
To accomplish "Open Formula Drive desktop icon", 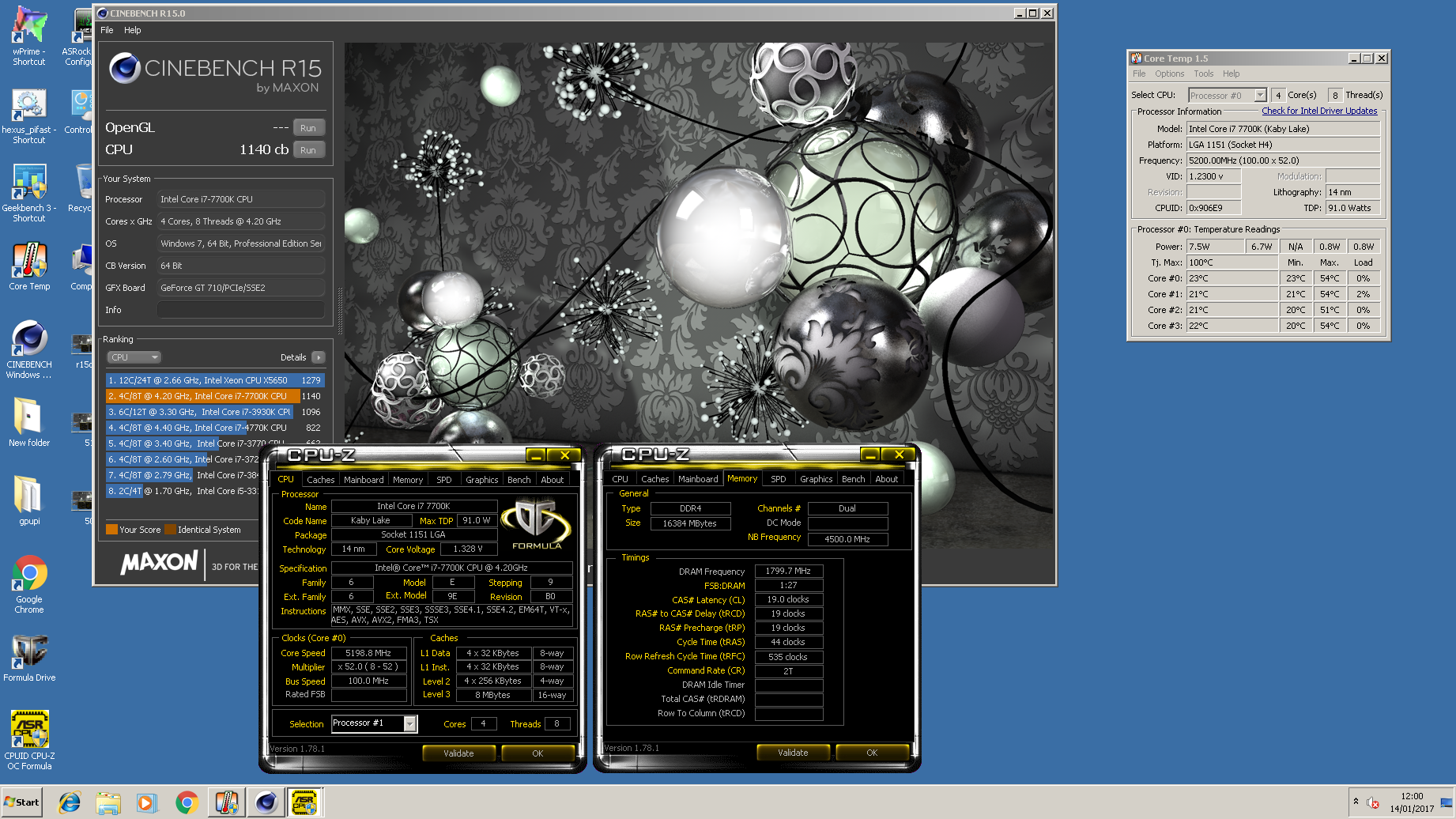I will tap(29, 658).
